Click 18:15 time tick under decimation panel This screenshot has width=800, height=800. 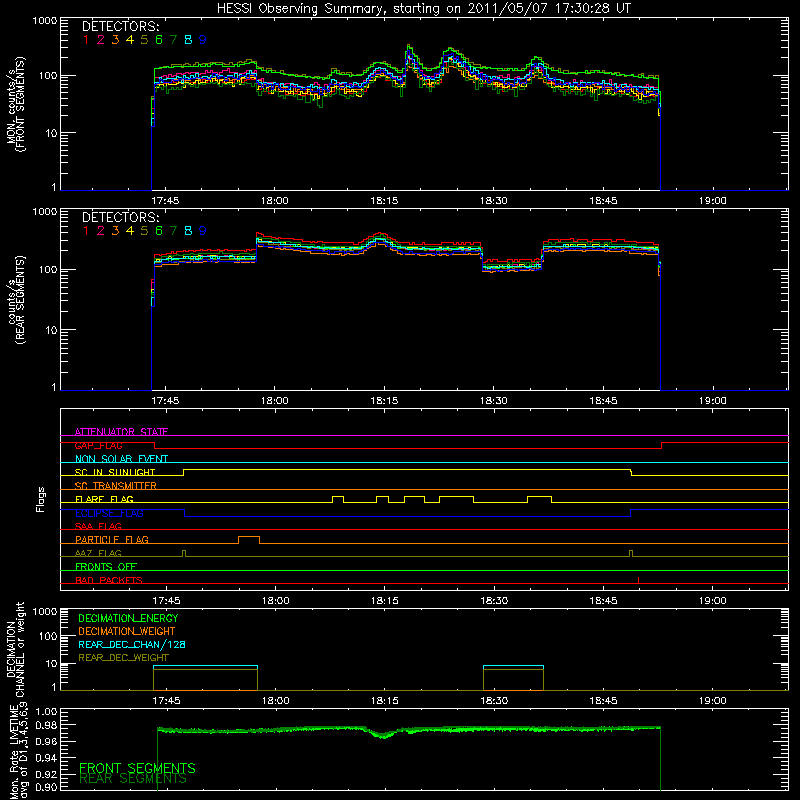[x=385, y=701]
